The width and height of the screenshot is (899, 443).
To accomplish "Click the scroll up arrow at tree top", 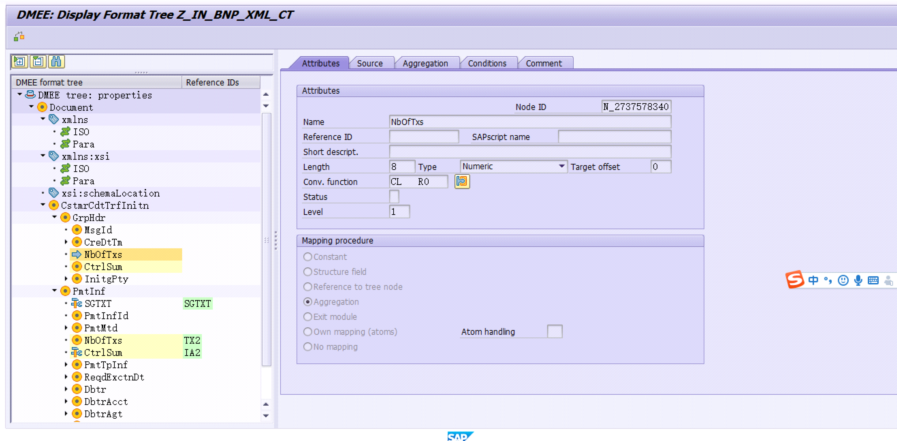I will [x=265, y=95].
